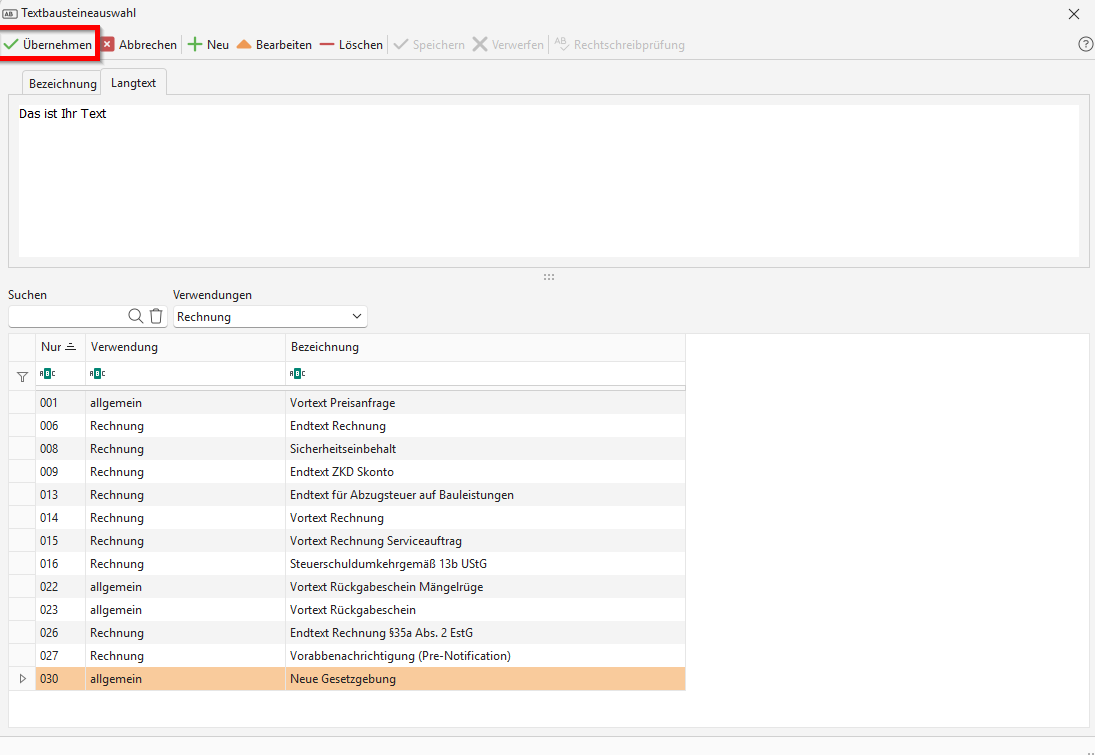This screenshot has height=755, width=1095.
Task: Click the Übernehmen button
Action: click(x=48, y=45)
